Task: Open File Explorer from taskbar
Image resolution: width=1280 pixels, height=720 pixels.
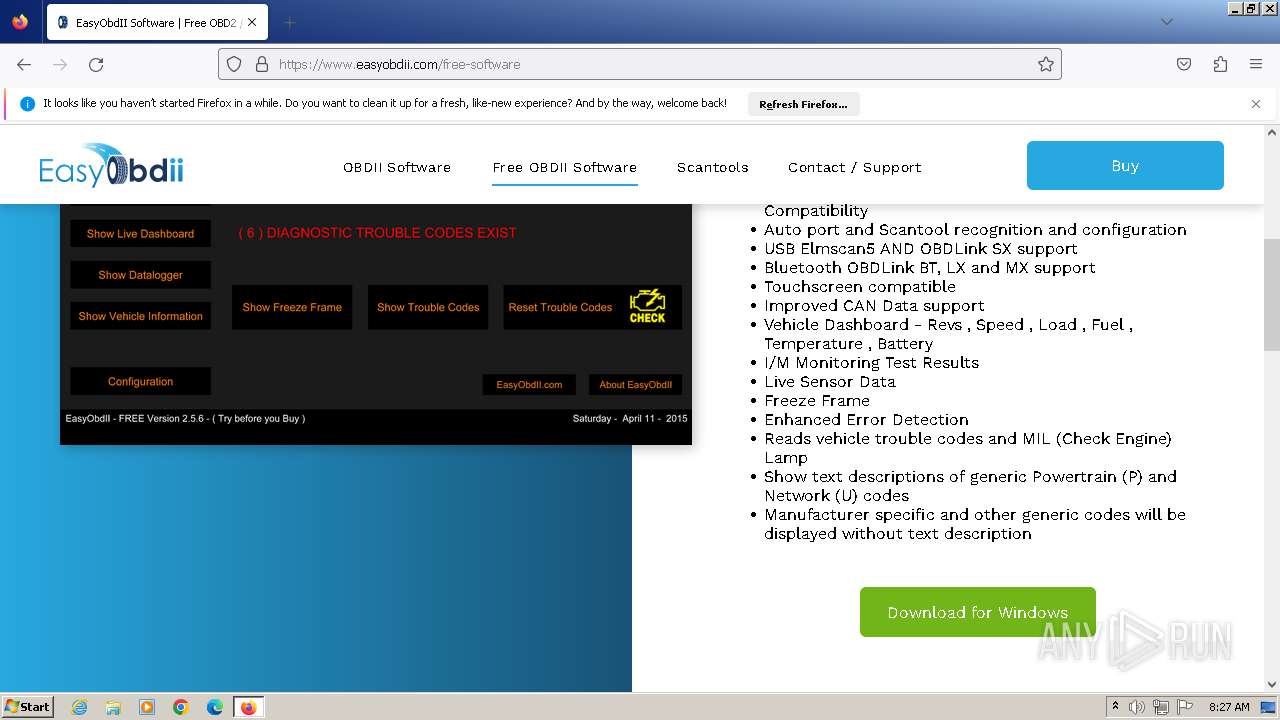Action: pyautogui.click(x=113, y=707)
